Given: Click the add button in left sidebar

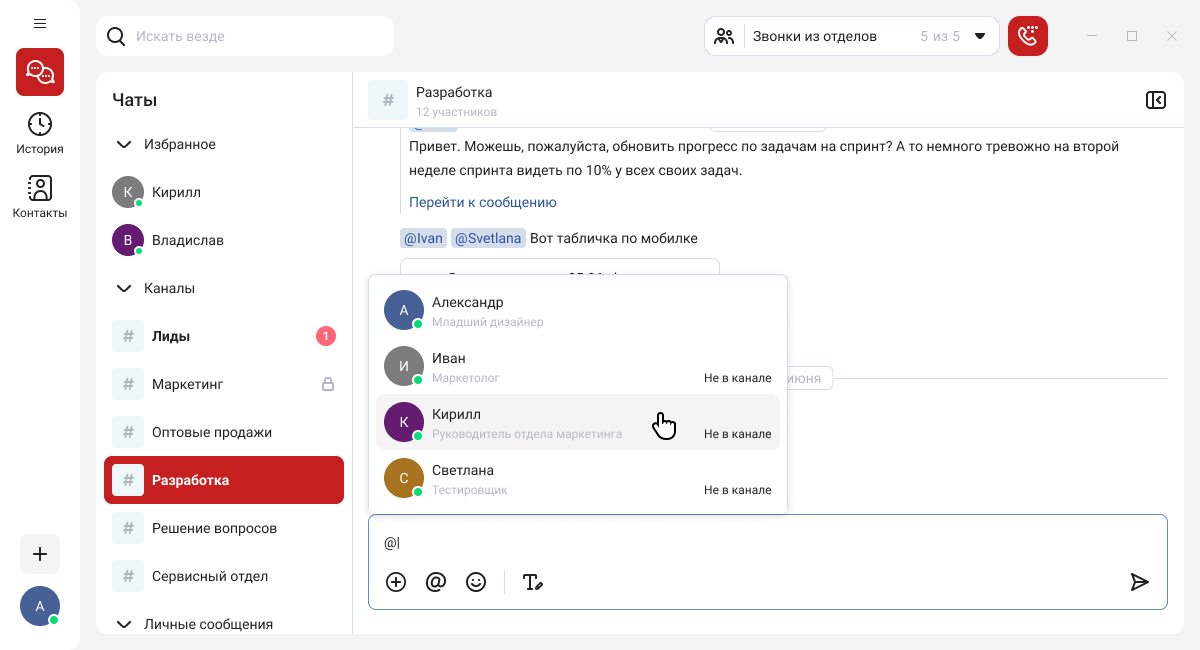Looking at the screenshot, I should 40,554.
